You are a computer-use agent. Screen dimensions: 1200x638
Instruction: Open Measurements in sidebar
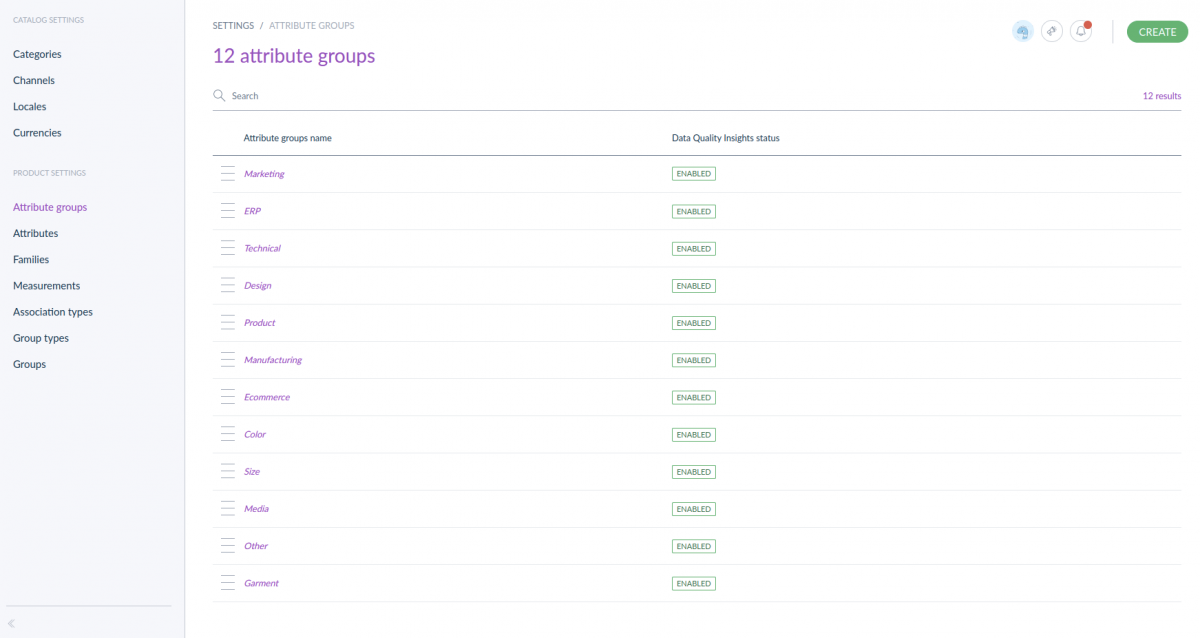point(47,285)
